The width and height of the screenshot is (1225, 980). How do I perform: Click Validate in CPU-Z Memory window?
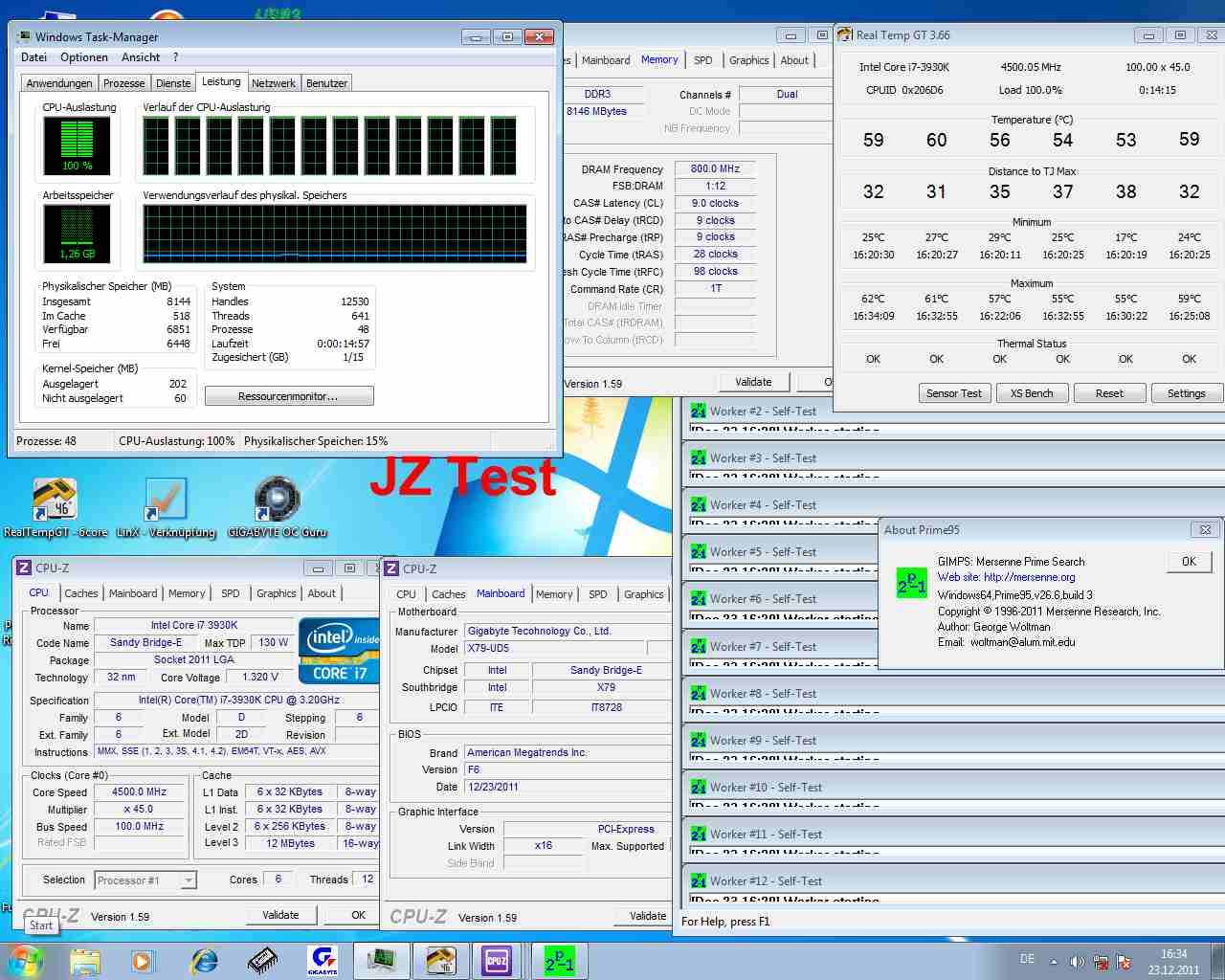(753, 382)
